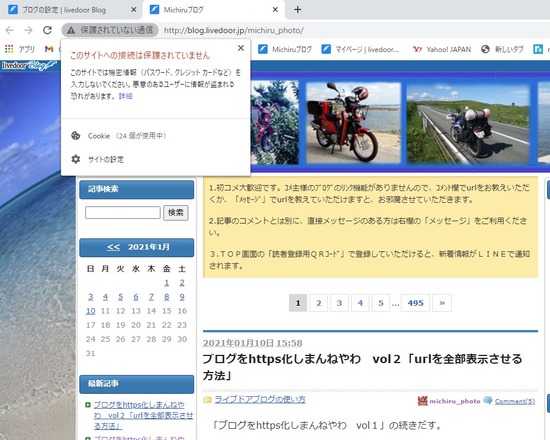
Task: Open calendar date 4
Action: coord(105,297)
